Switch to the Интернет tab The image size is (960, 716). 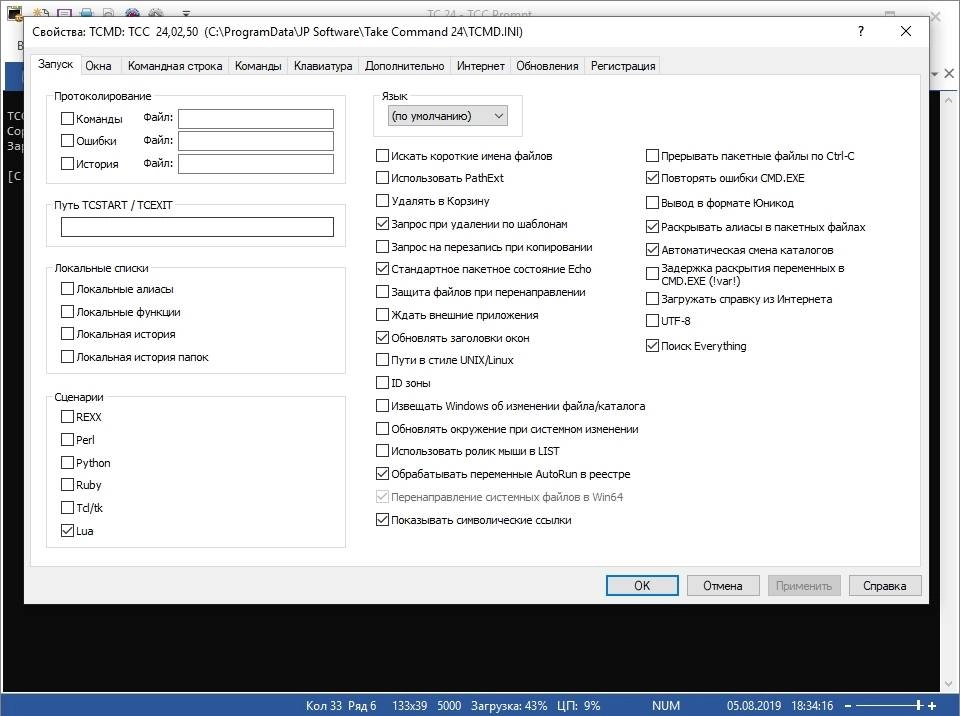481,66
